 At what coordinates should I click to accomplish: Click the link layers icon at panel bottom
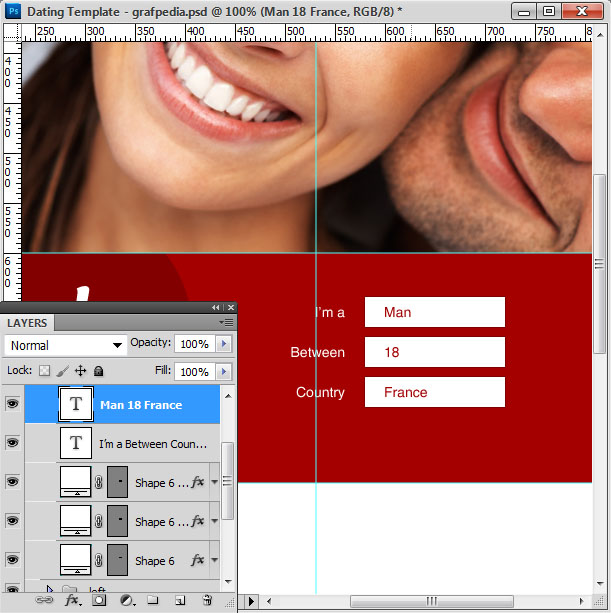43,600
